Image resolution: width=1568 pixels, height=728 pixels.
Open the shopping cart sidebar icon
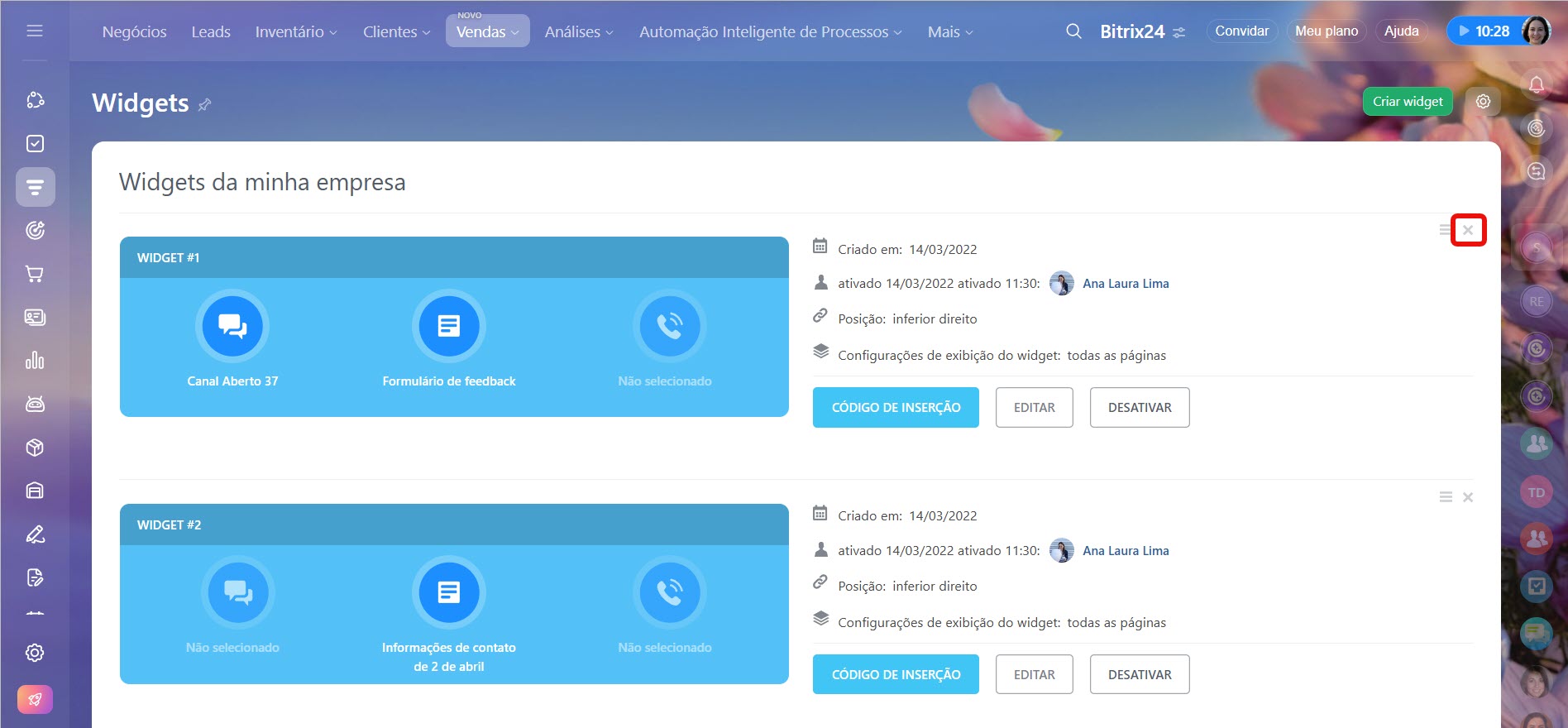point(35,274)
